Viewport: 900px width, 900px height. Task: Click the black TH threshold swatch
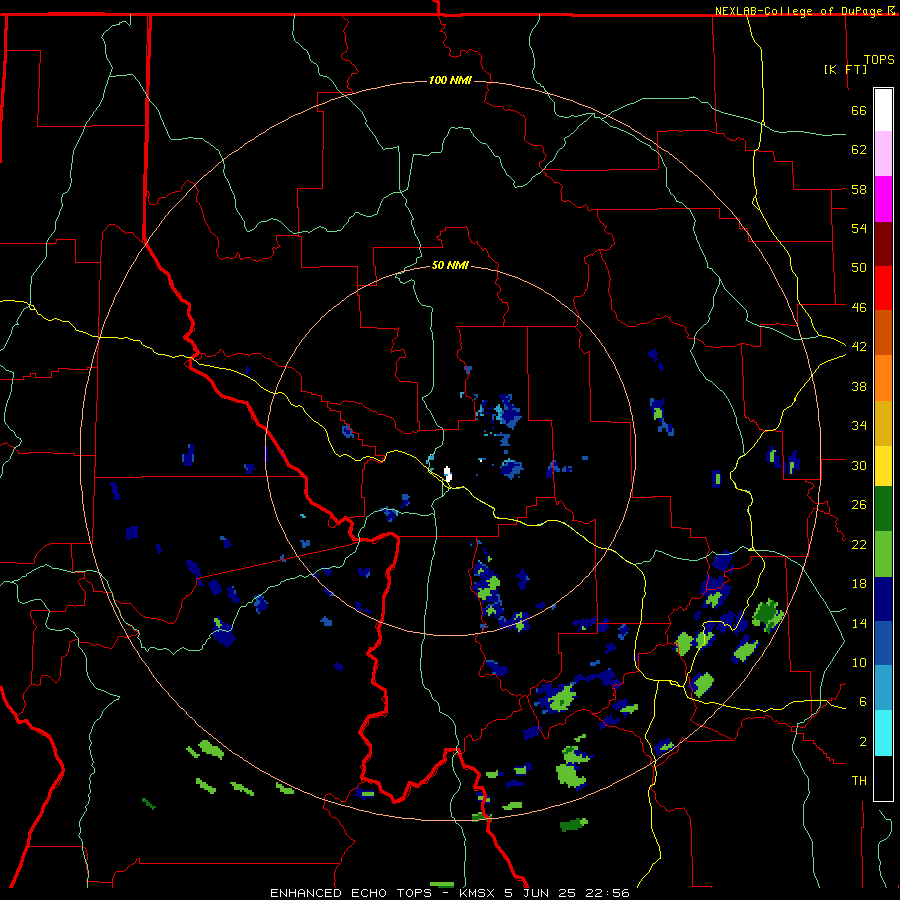click(883, 778)
